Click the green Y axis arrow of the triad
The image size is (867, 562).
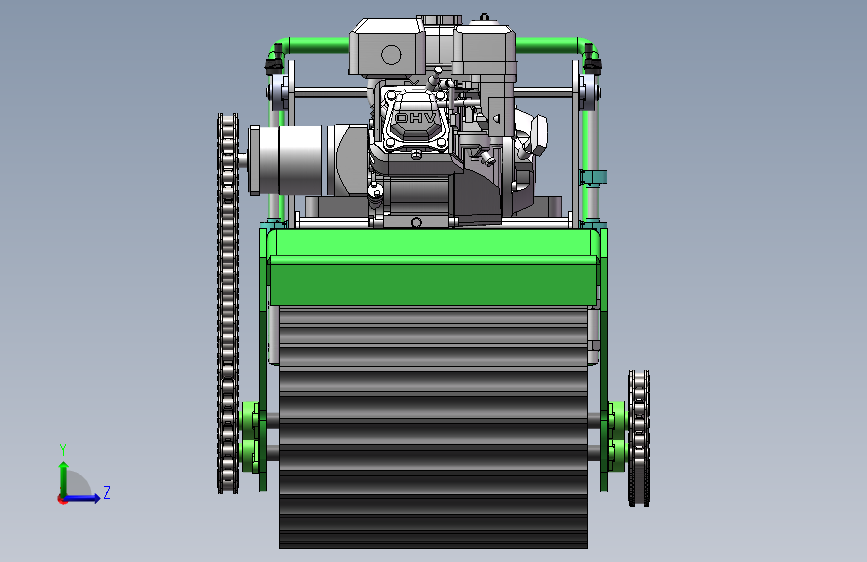64,478
